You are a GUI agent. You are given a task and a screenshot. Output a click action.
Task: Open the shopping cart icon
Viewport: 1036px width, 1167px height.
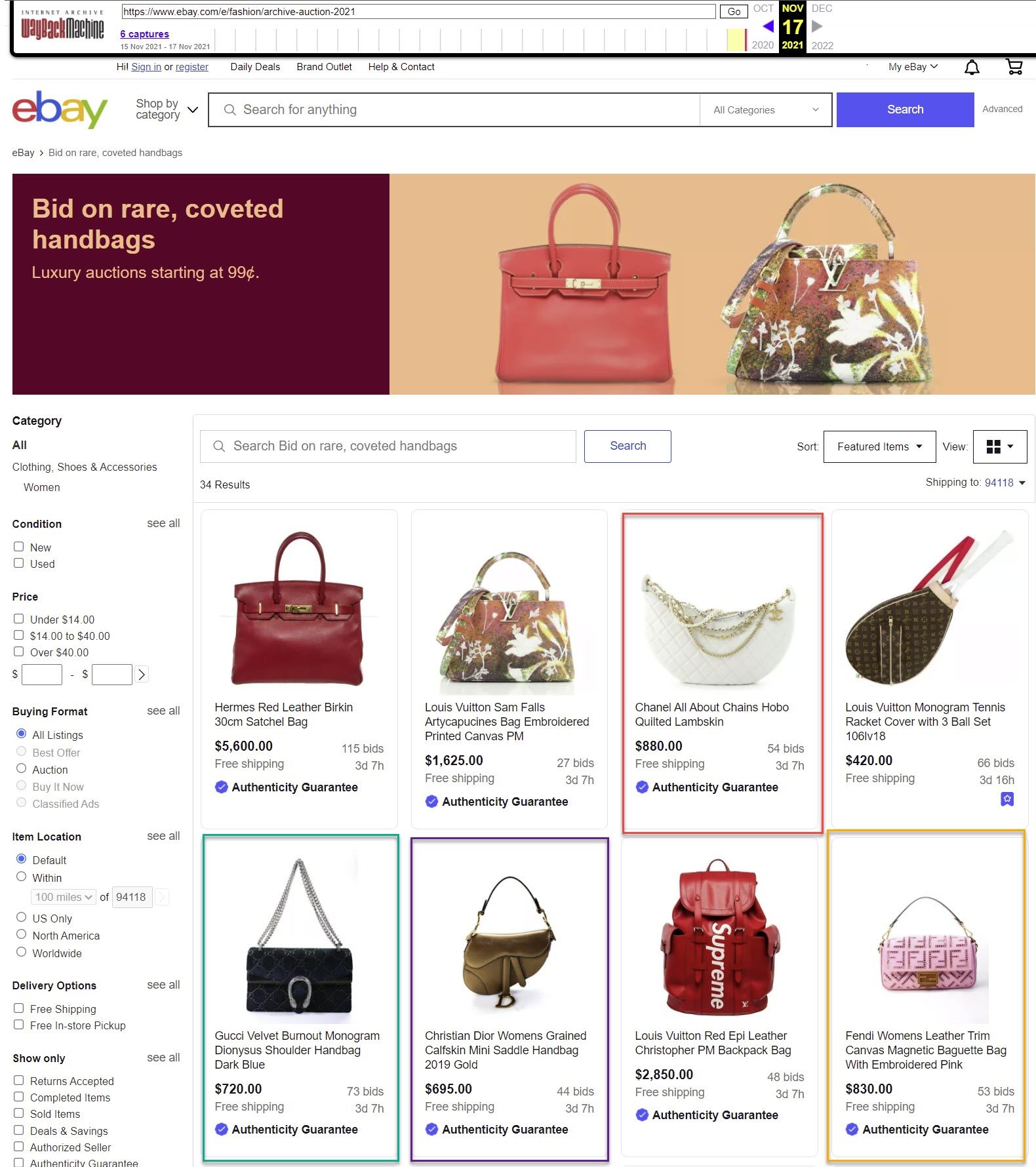pos(1014,67)
